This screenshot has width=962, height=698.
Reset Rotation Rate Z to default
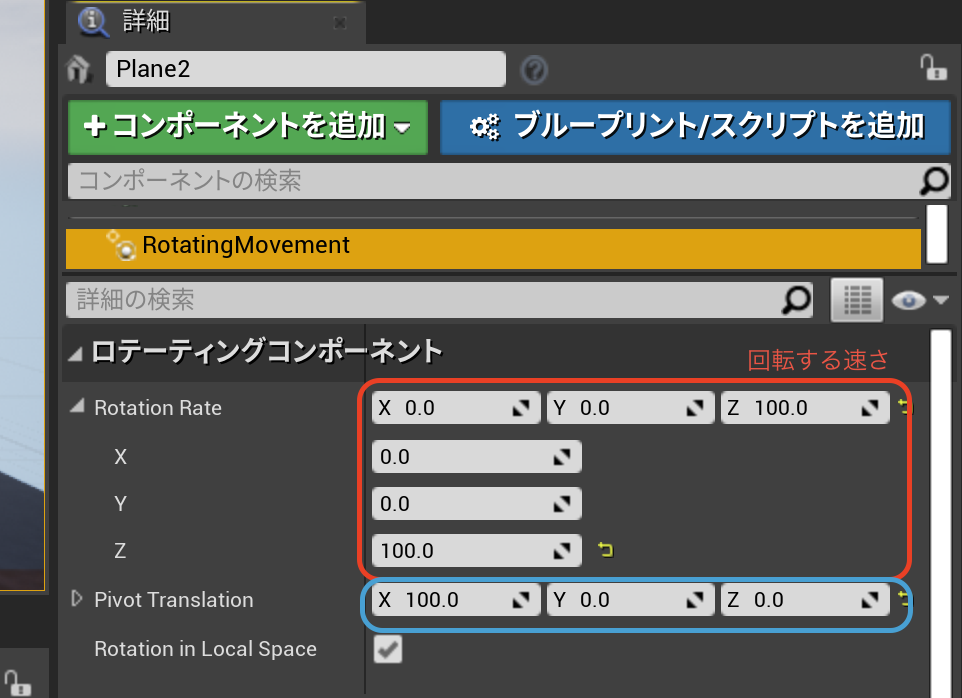605,549
